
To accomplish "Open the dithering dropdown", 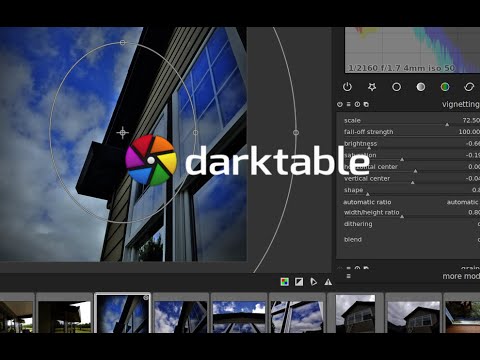I will [x=412, y=224].
